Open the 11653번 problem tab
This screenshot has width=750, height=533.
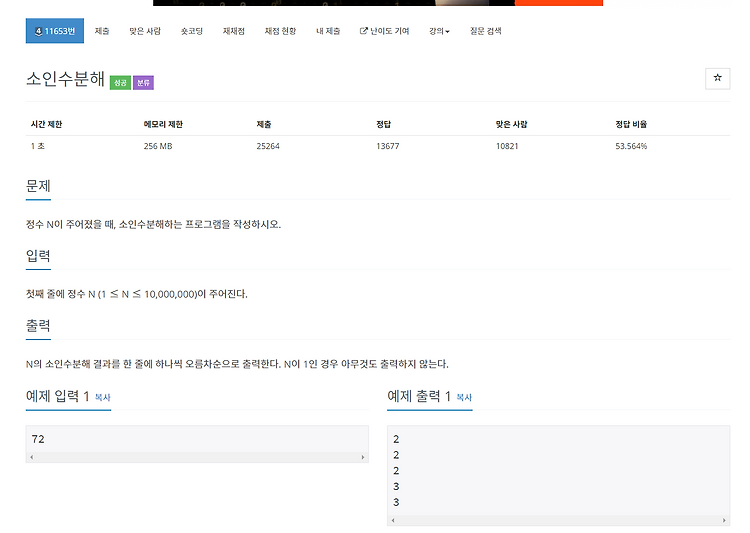coord(55,31)
